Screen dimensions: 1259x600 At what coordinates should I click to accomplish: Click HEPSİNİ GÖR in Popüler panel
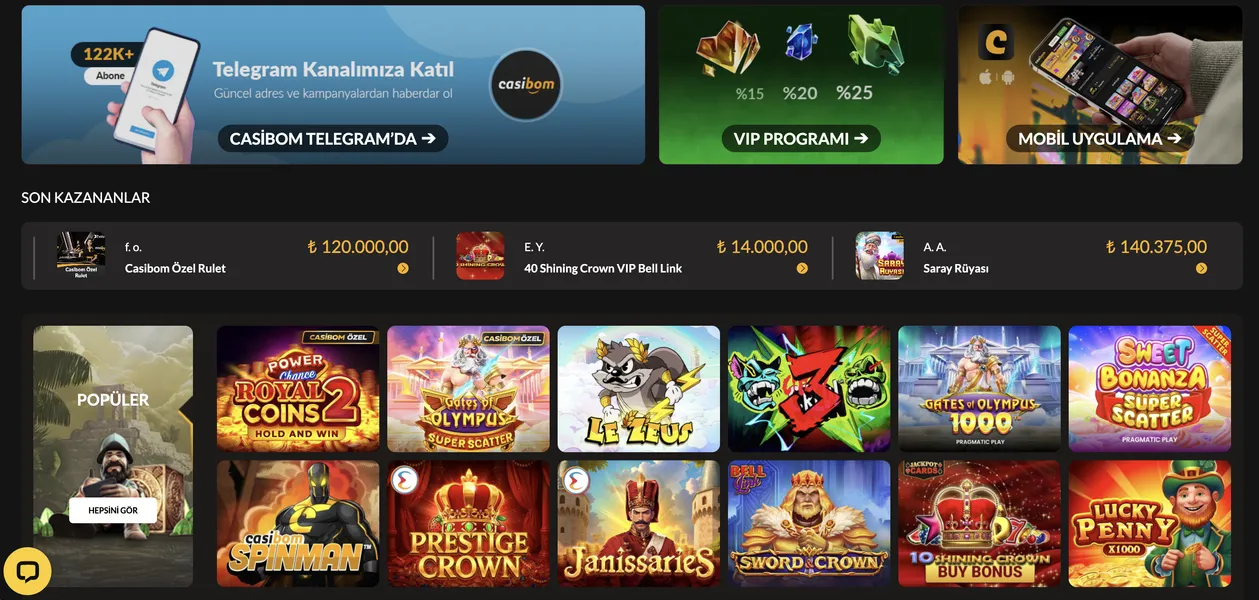point(113,510)
